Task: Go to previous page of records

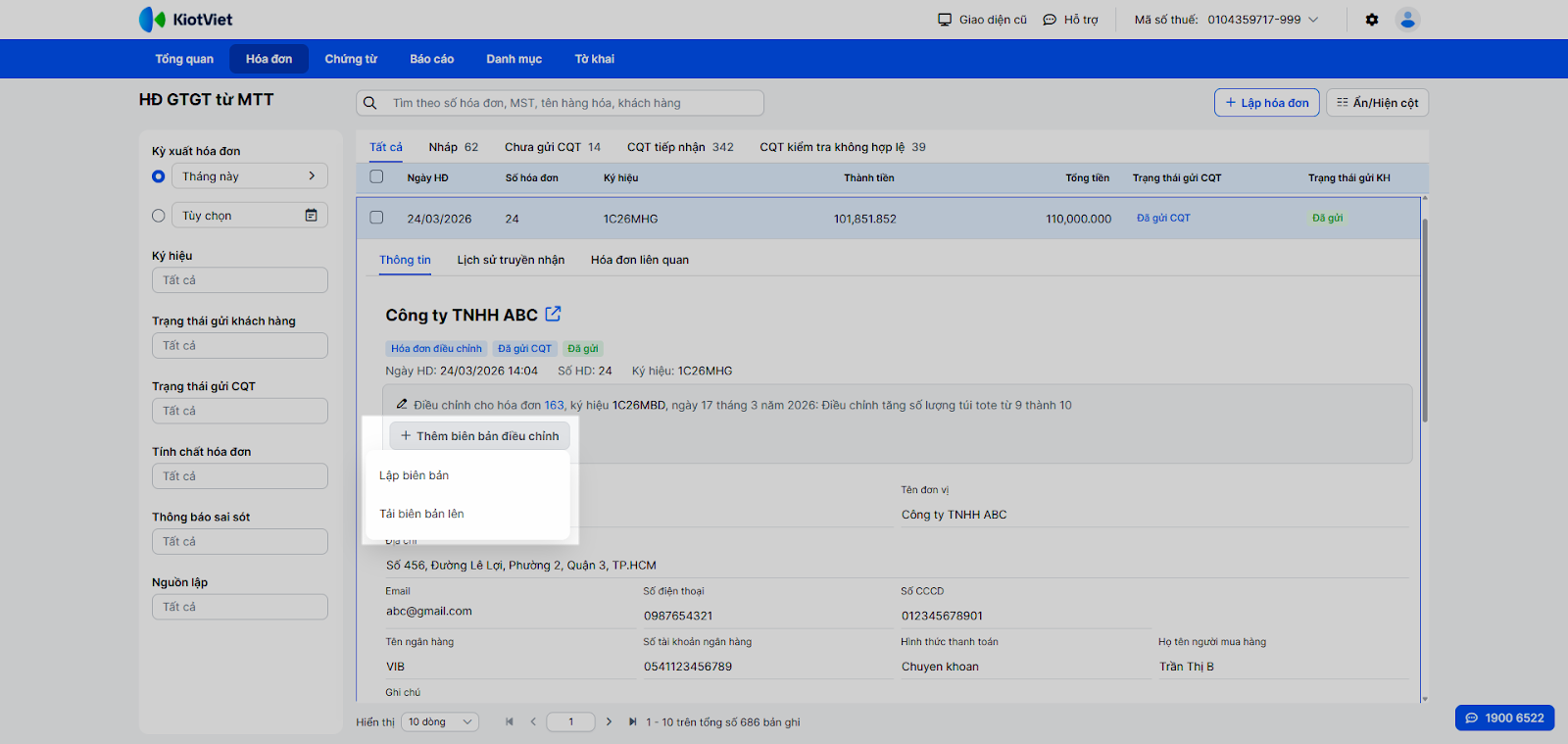Action: point(533,722)
